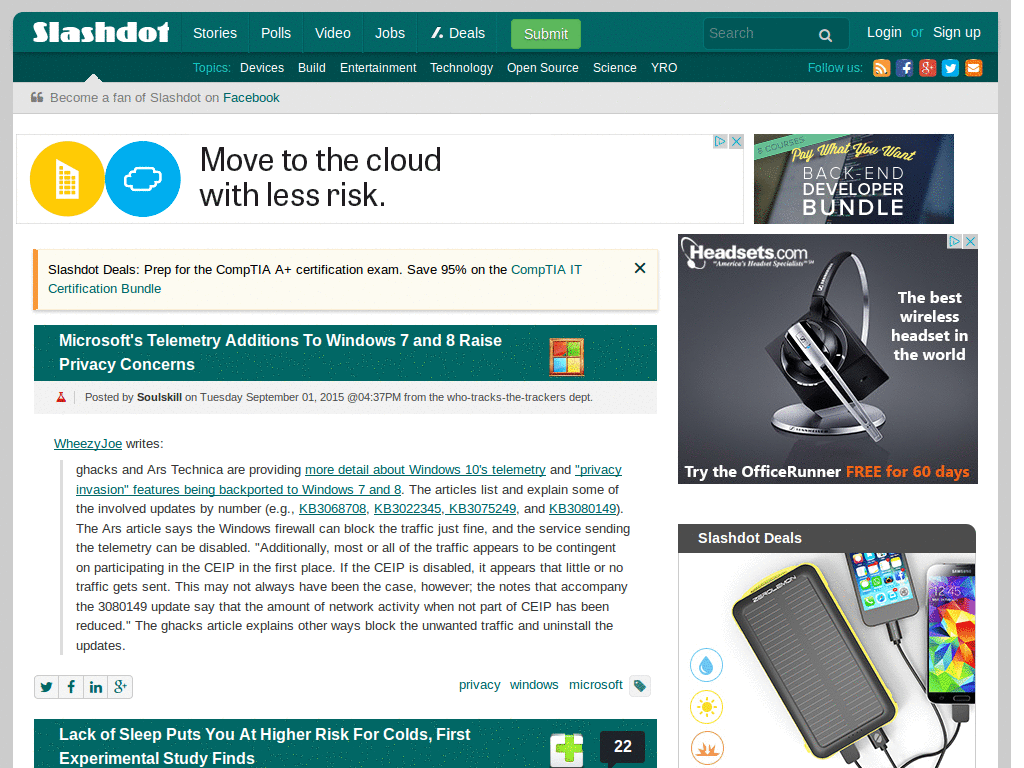
Task: Open the Twitter follow icon
Action: coord(950,68)
